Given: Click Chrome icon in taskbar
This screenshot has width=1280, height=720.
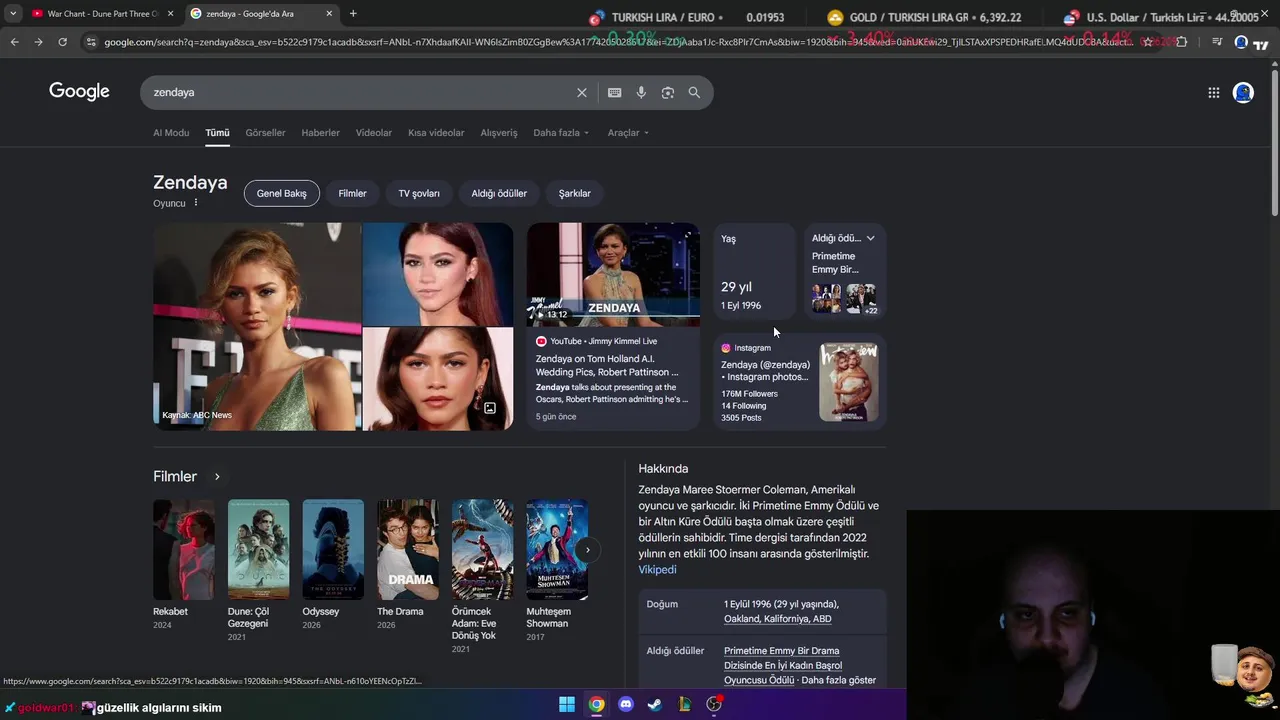Looking at the screenshot, I should (x=596, y=704).
